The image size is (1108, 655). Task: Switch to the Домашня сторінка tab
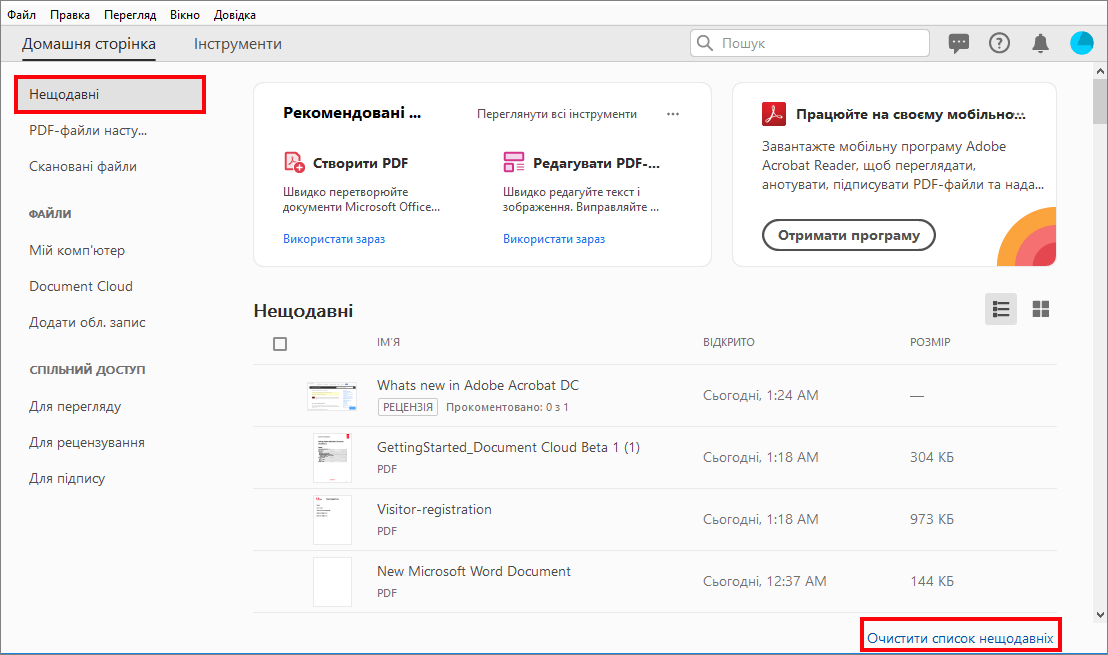click(x=88, y=44)
